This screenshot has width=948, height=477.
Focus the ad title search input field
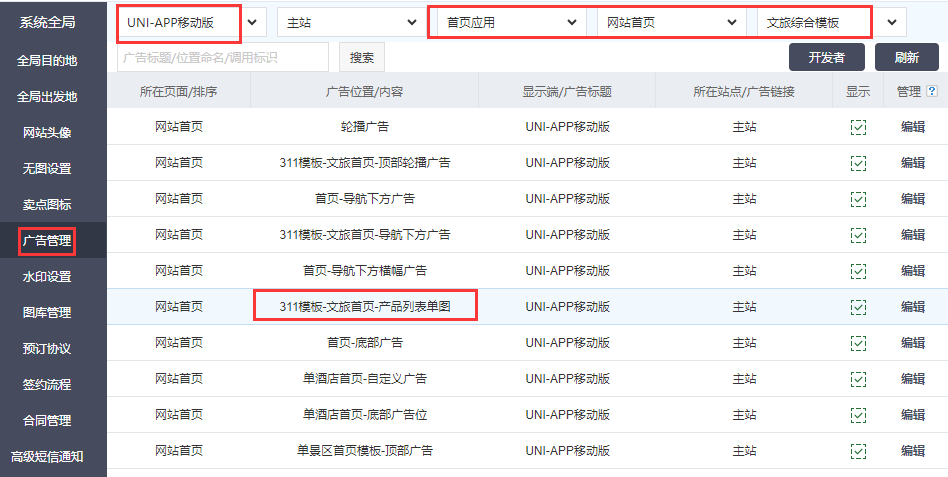click(222, 58)
